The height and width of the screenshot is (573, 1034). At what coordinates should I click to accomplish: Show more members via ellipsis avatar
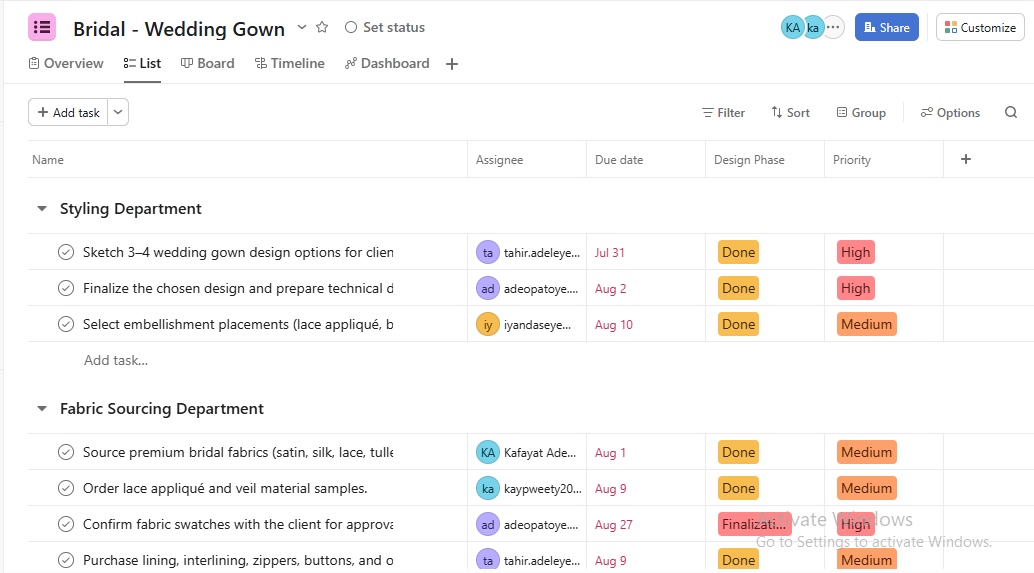tap(834, 28)
